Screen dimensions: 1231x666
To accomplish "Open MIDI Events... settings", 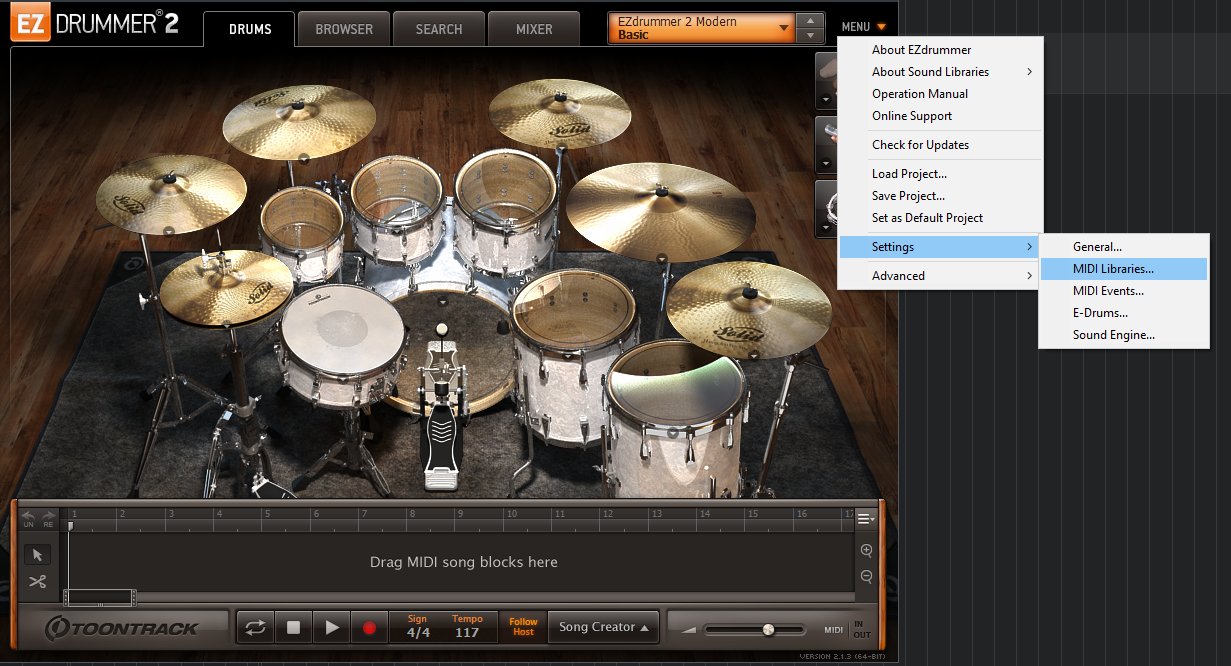I will [1124, 291].
